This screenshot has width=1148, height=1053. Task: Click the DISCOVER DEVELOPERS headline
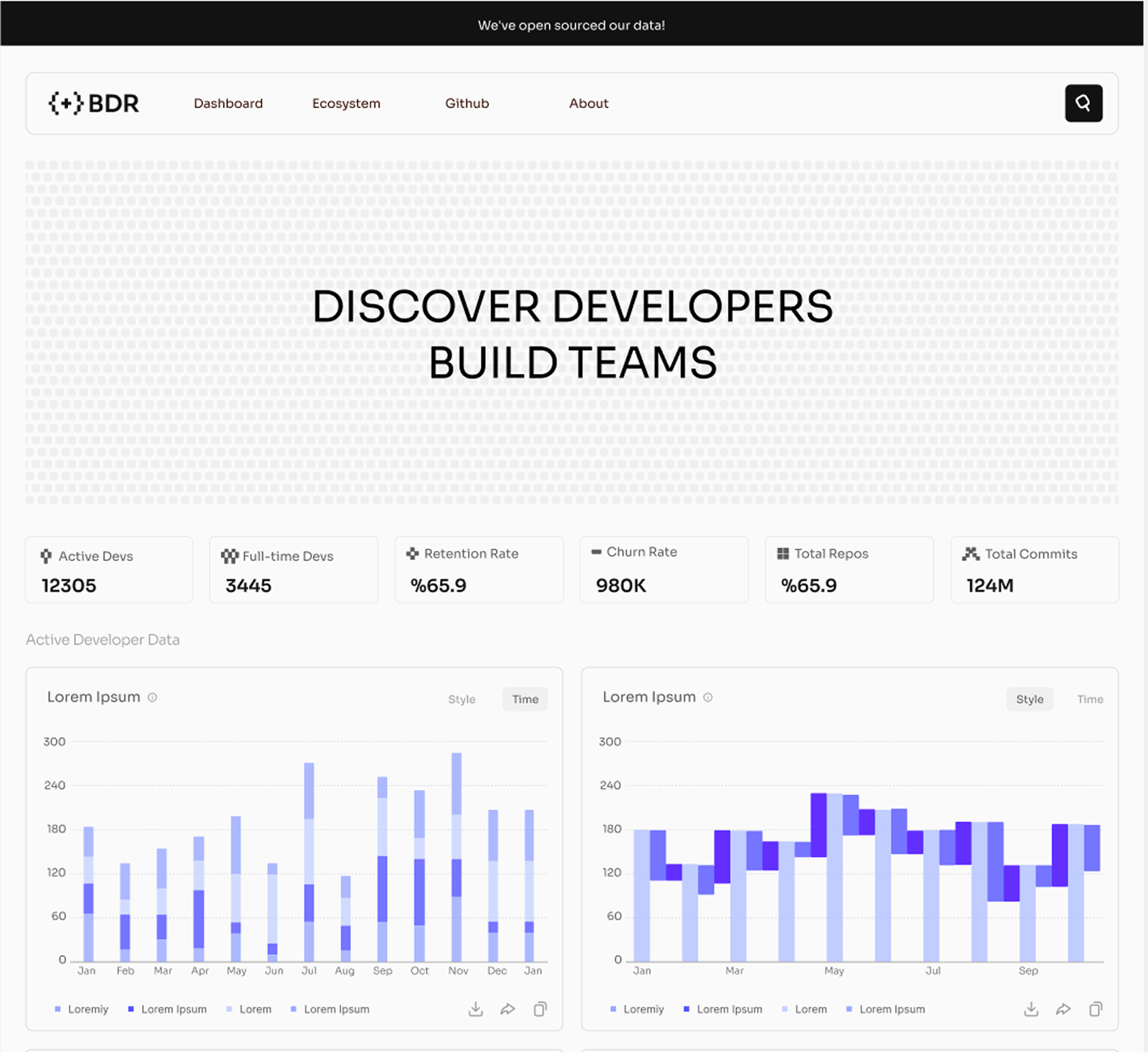coord(573,307)
